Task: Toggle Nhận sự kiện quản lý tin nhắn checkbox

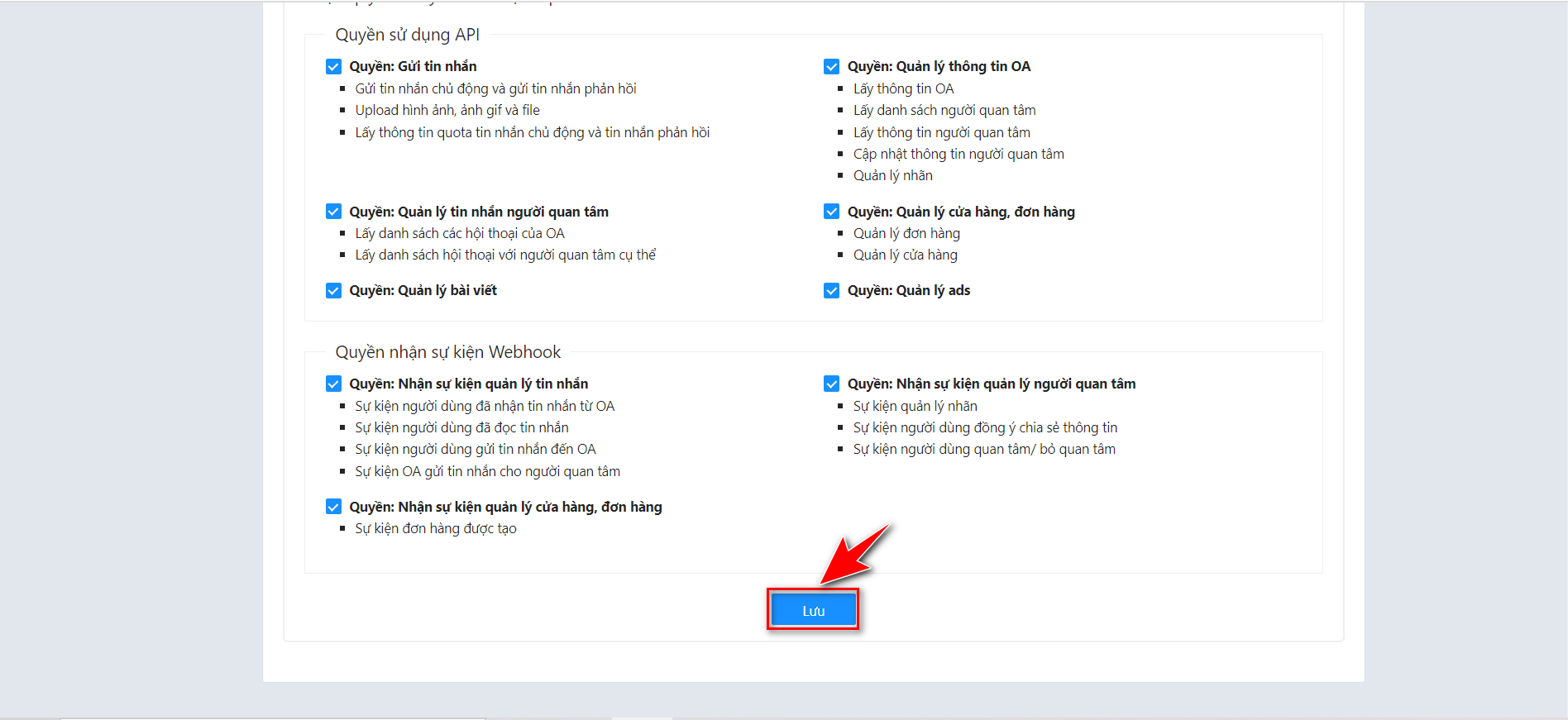Action: pyautogui.click(x=333, y=384)
